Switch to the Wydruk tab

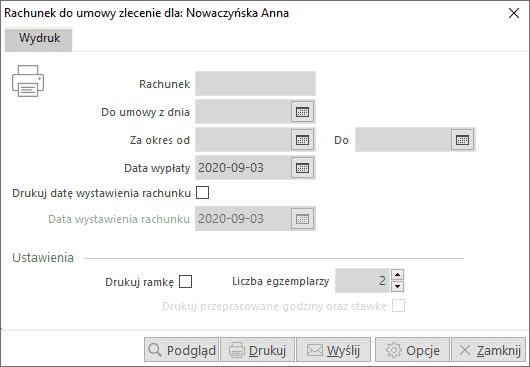point(39,40)
